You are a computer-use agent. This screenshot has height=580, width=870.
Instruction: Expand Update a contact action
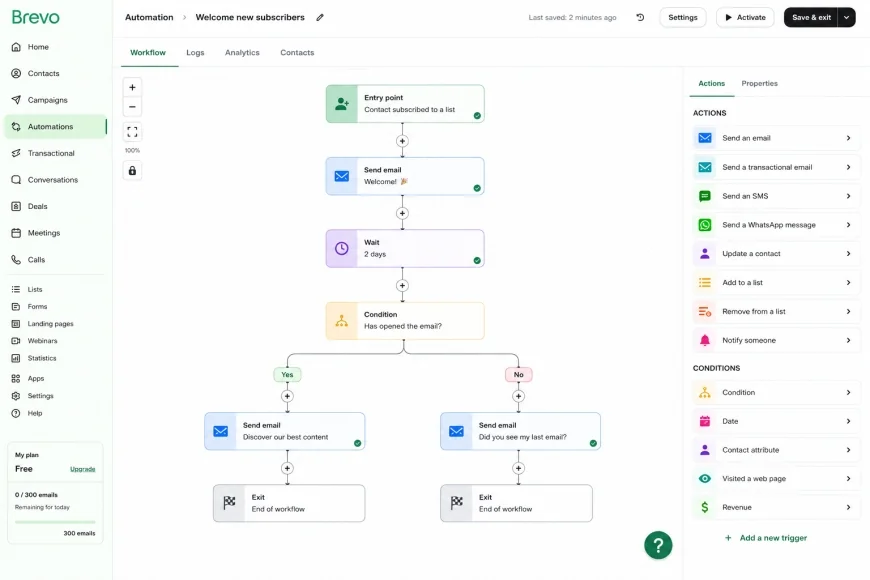click(x=776, y=254)
